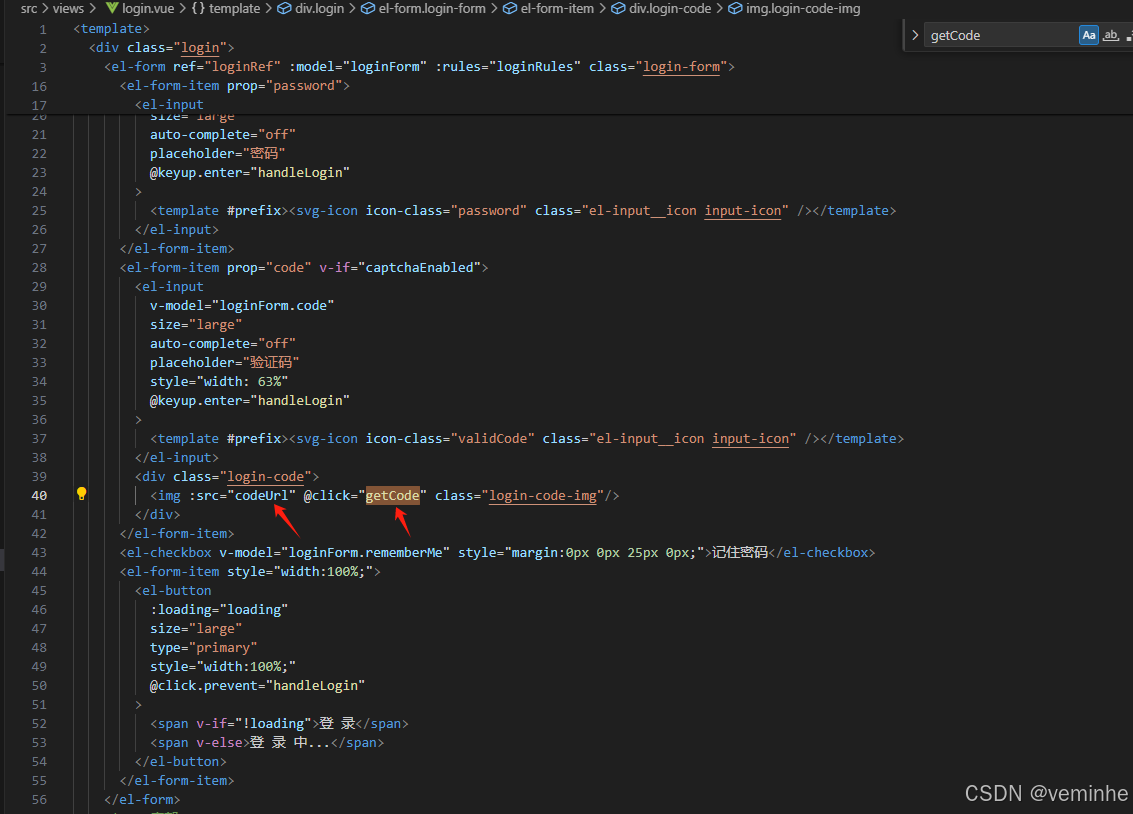Click the closing </el-form> tag on line 56
This screenshot has height=814, width=1133.
click(x=142, y=800)
